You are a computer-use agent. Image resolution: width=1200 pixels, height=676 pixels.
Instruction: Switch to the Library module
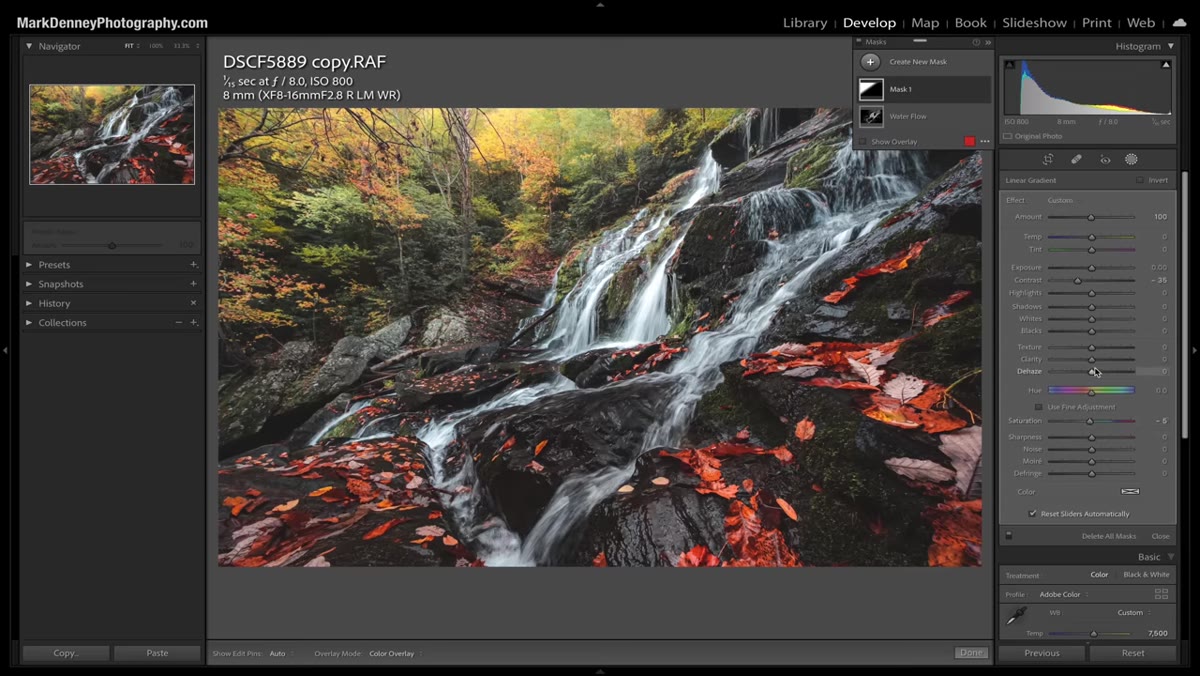[x=805, y=23]
